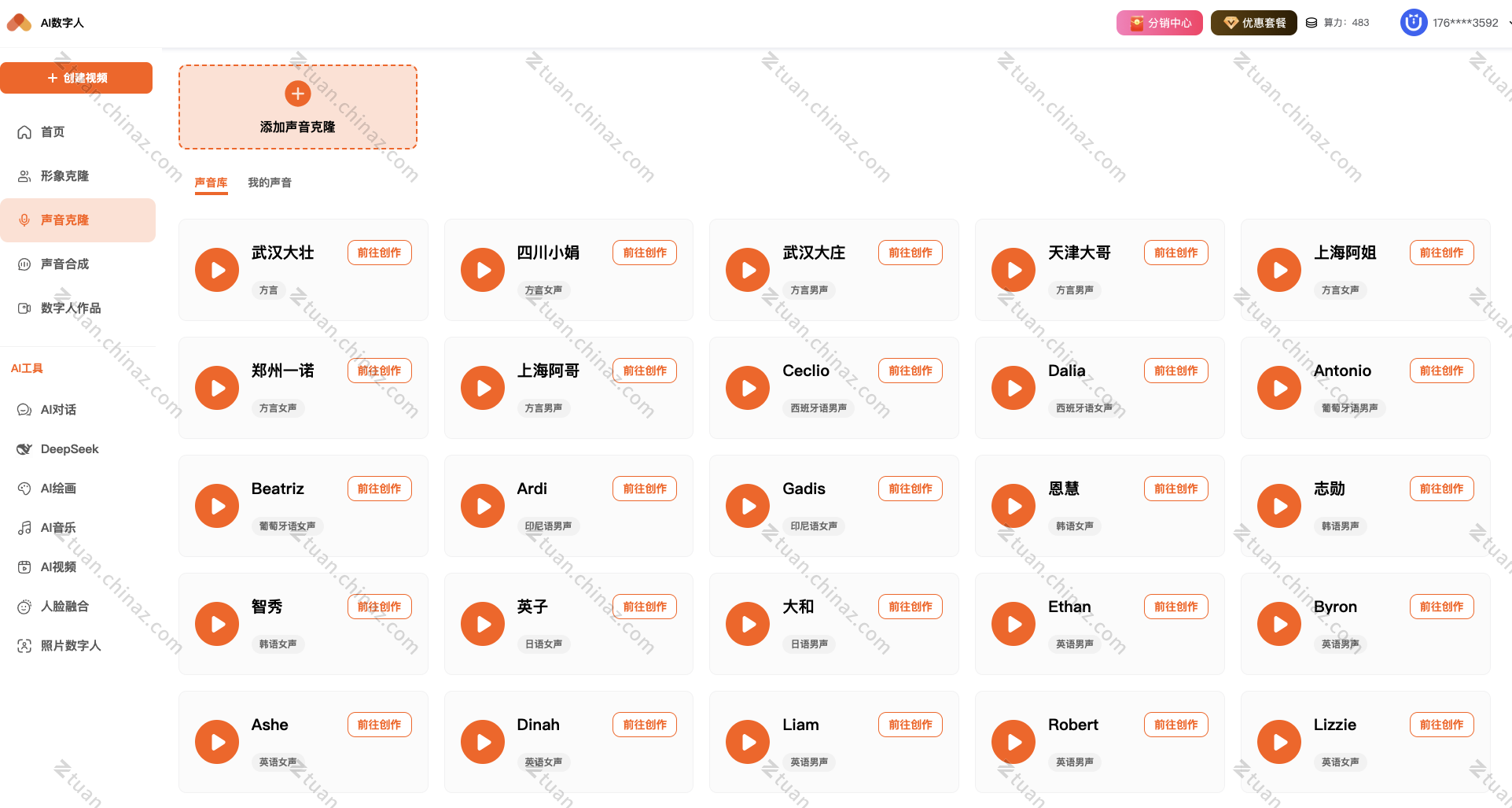Play the 郑州一诺 voice sample
Viewport: 1512px width, 808px height.
click(217, 388)
